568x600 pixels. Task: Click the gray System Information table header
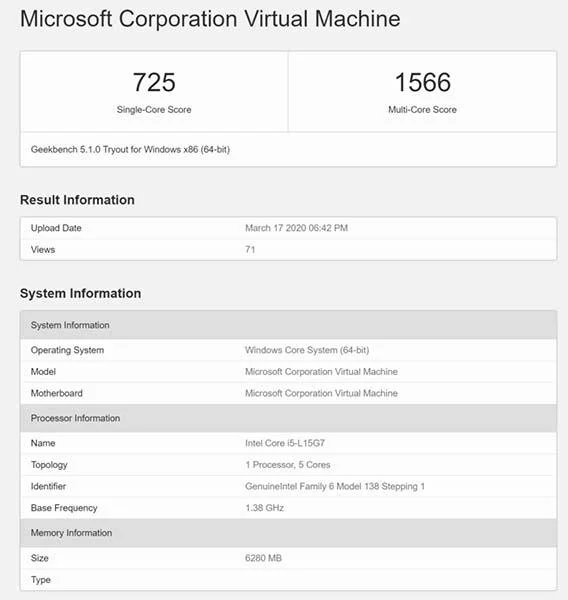point(288,325)
